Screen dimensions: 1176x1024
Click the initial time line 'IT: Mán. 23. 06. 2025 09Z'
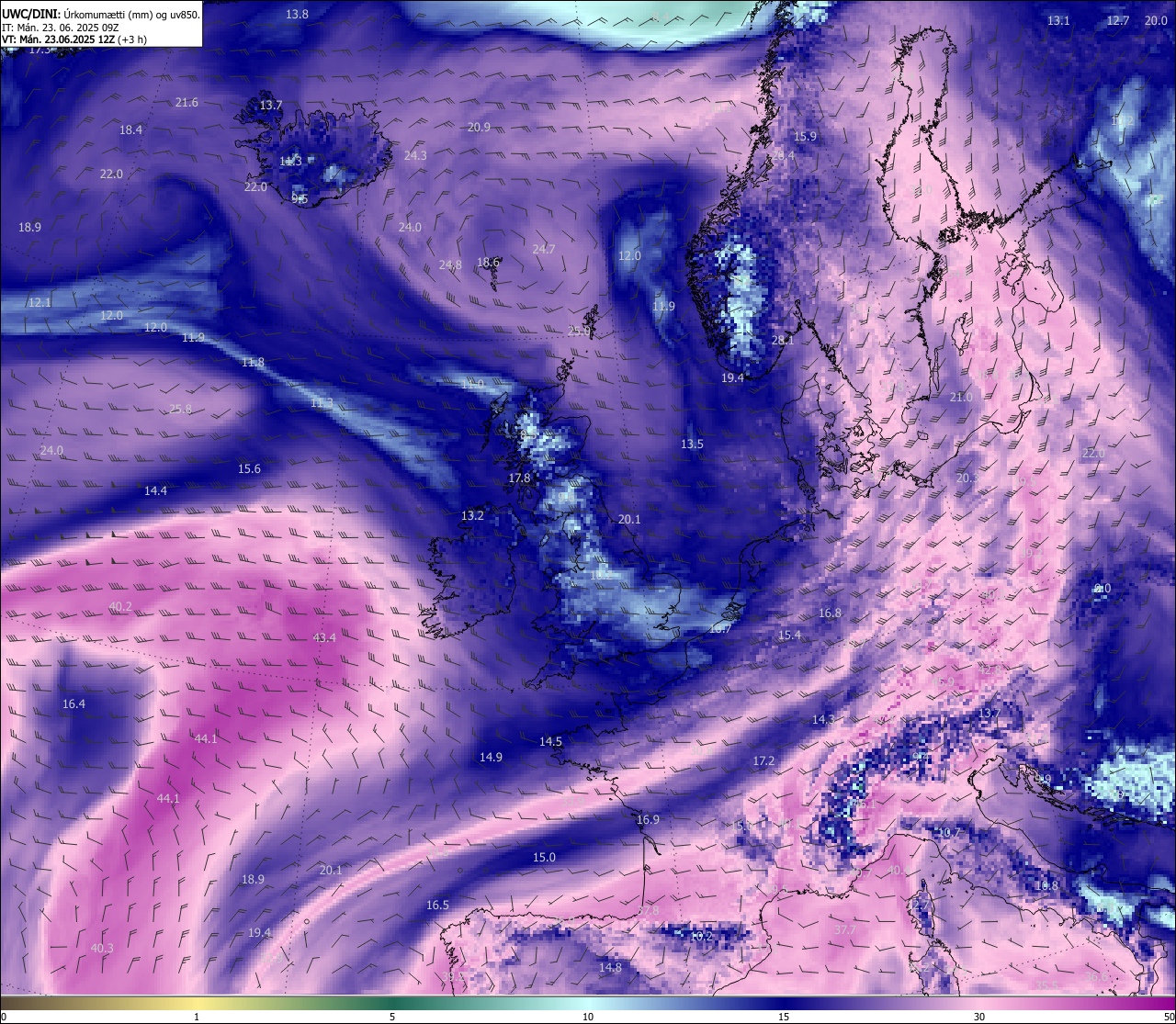click(x=60, y=28)
